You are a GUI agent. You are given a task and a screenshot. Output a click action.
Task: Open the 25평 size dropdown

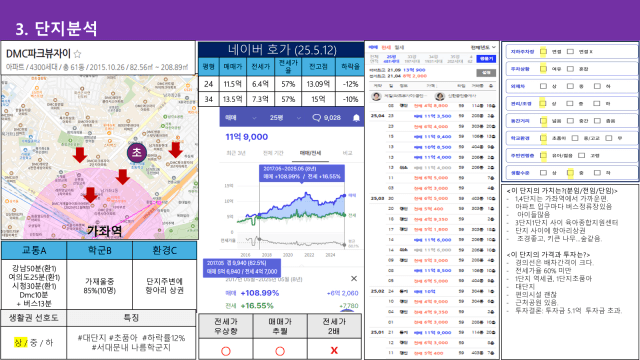(285, 118)
